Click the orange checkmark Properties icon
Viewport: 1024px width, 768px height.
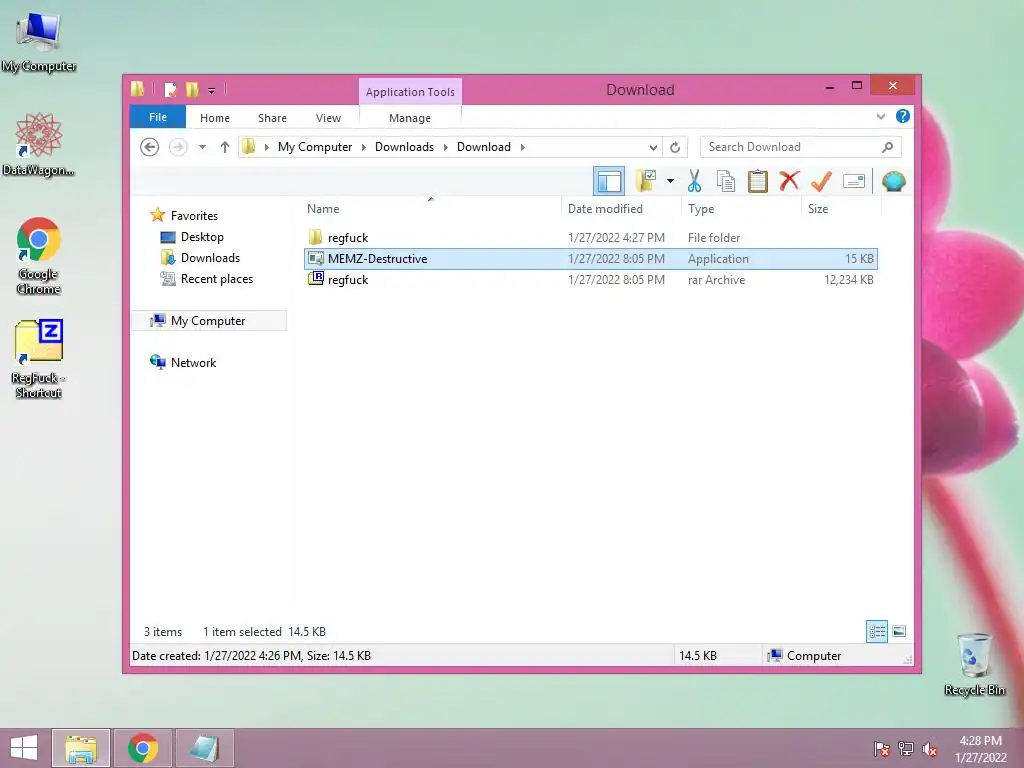pyautogui.click(x=821, y=181)
